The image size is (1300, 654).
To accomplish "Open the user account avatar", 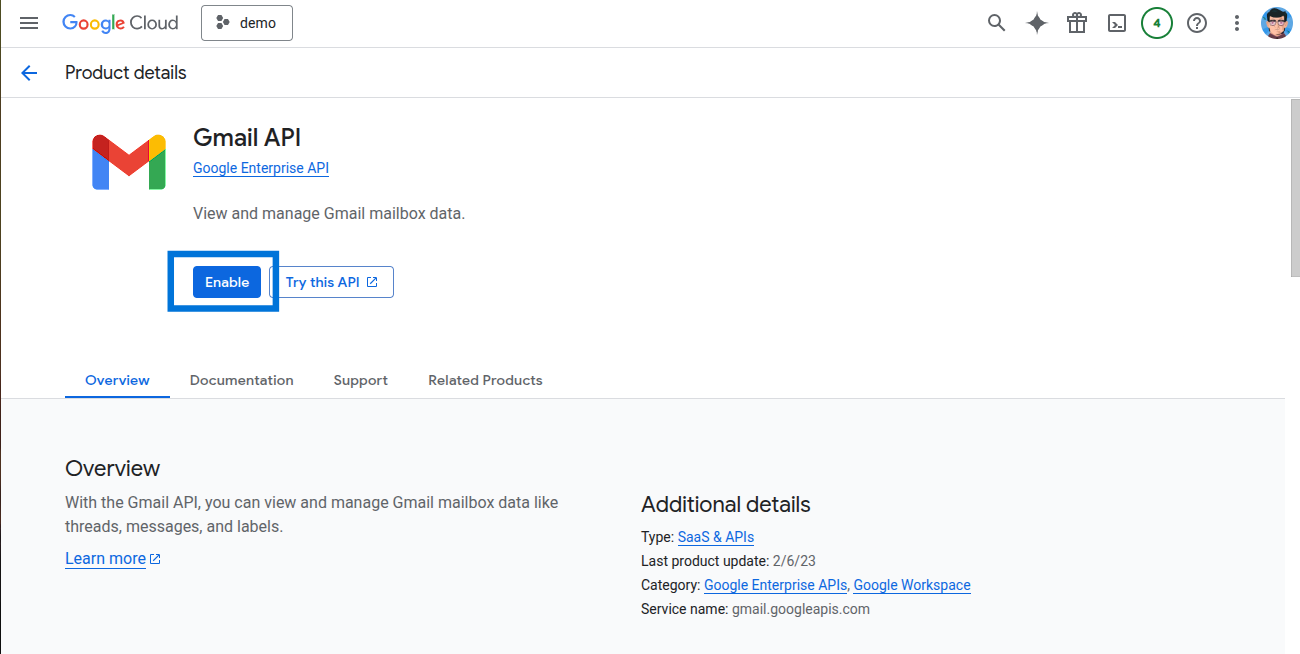I will point(1277,23).
